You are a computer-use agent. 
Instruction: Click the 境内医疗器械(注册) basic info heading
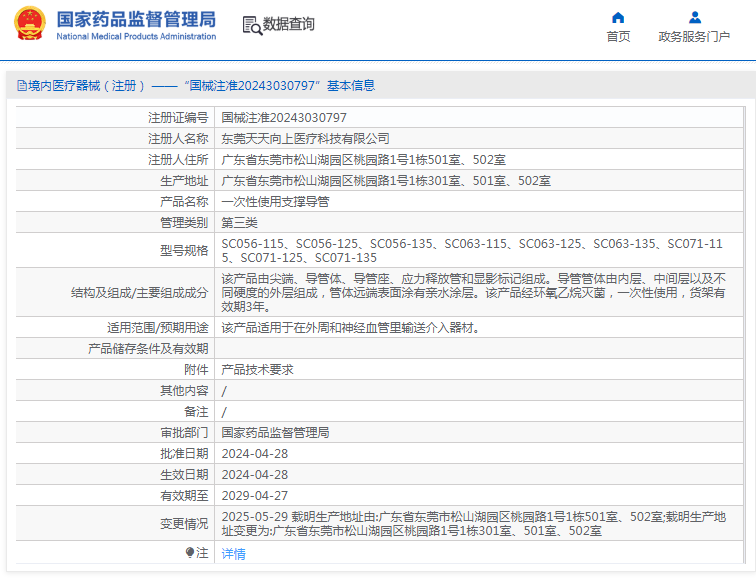point(201,86)
